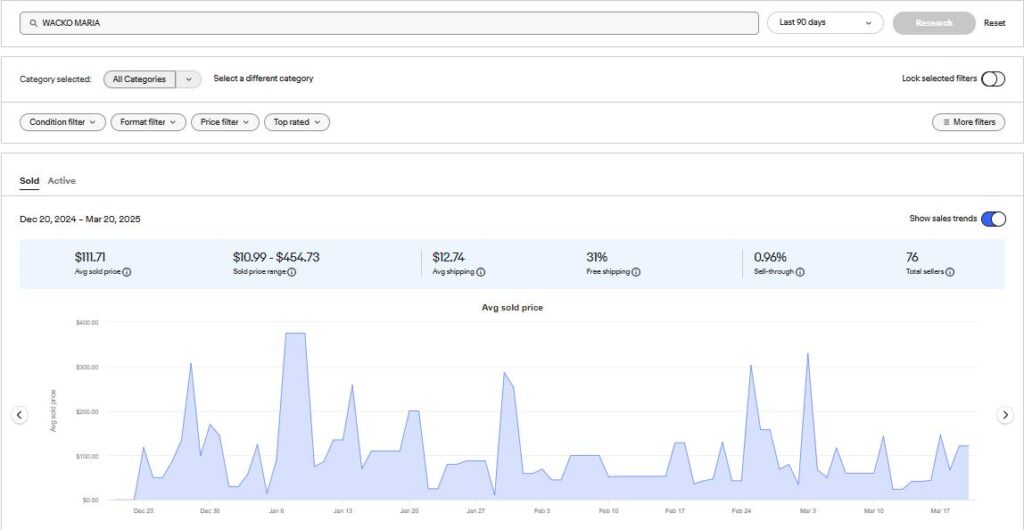This screenshot has width=1024, height=530.
Task: Open Sell-through info icon
Action: click(x=800, y=272)
